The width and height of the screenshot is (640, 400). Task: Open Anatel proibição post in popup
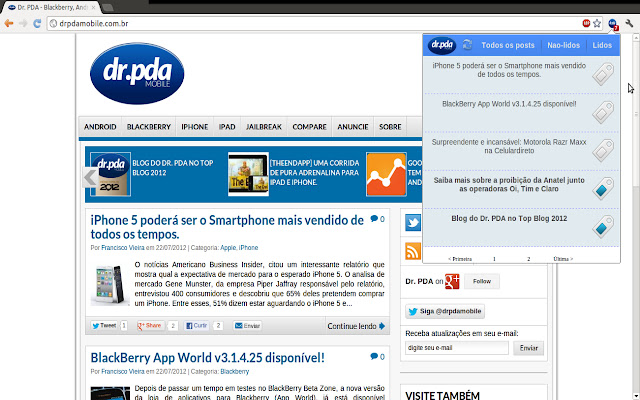[509, 184]
